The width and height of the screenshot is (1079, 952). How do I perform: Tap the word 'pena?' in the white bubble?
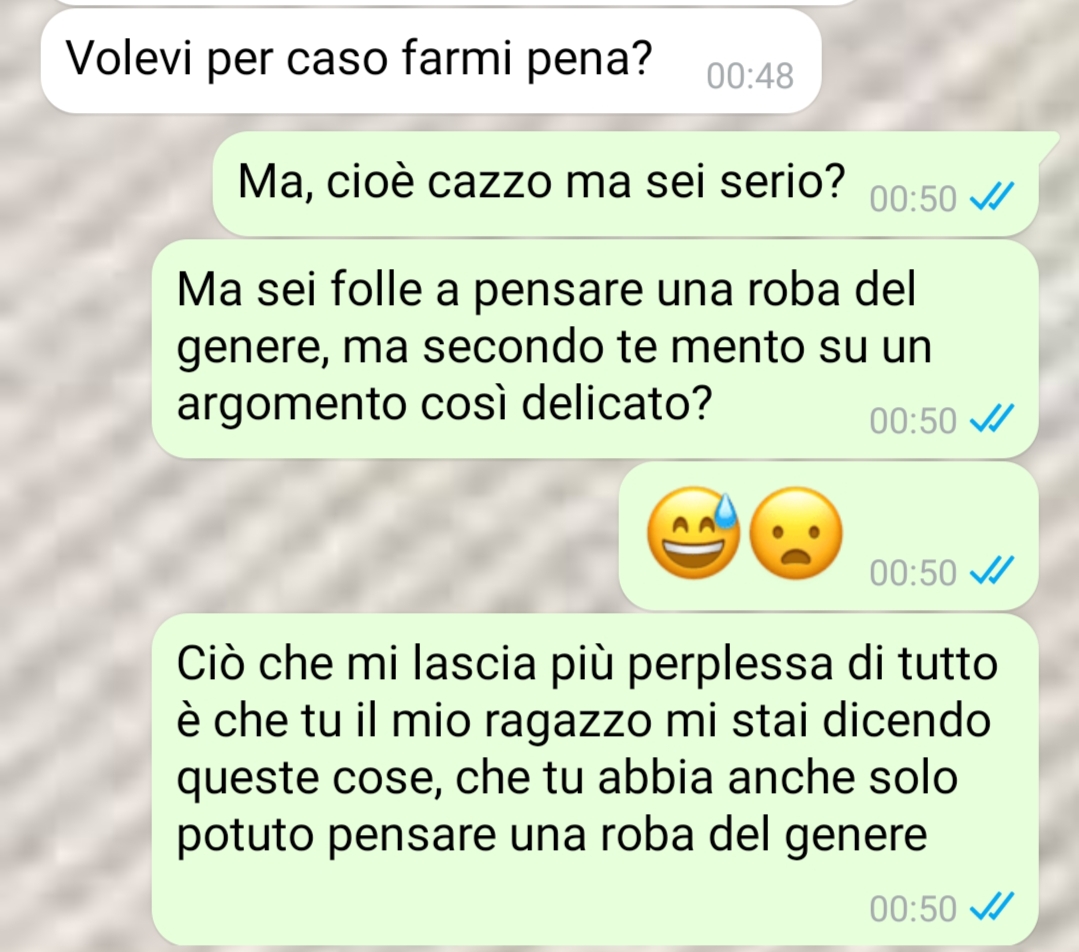tap(589, 61)
